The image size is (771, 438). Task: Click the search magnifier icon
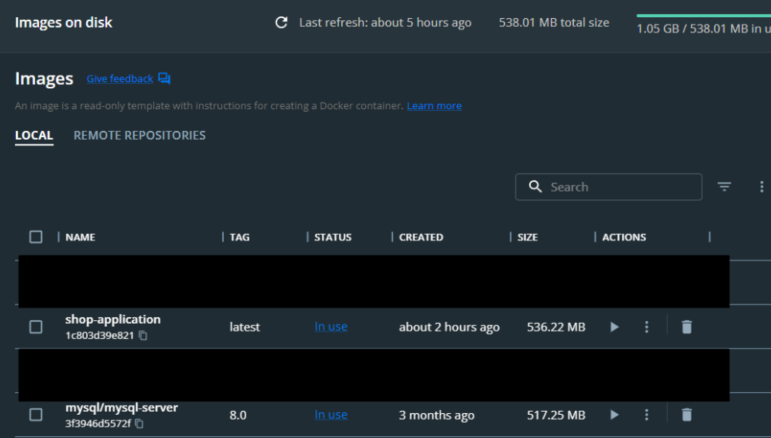pyautogui.click(x=535, y=187)
